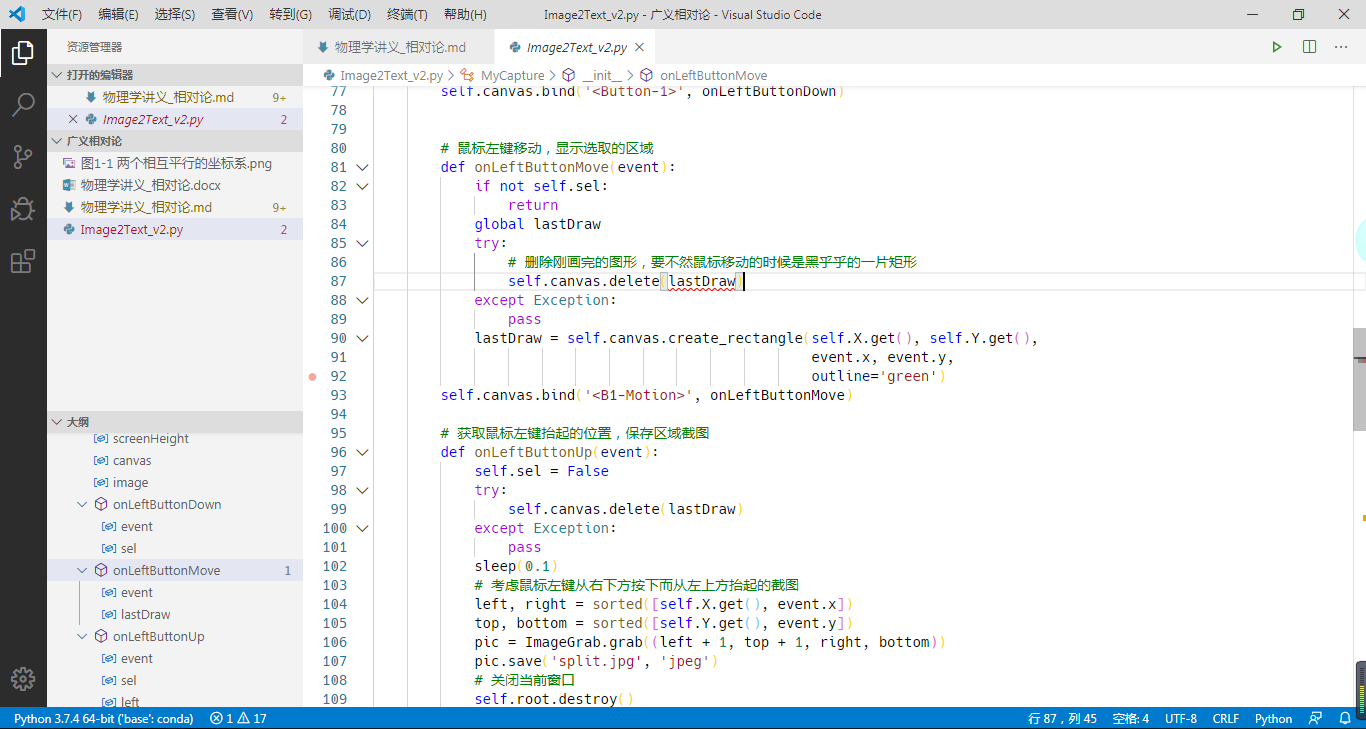
Task: Open Source Control view in activity bar
Action: tap(23, 156)
